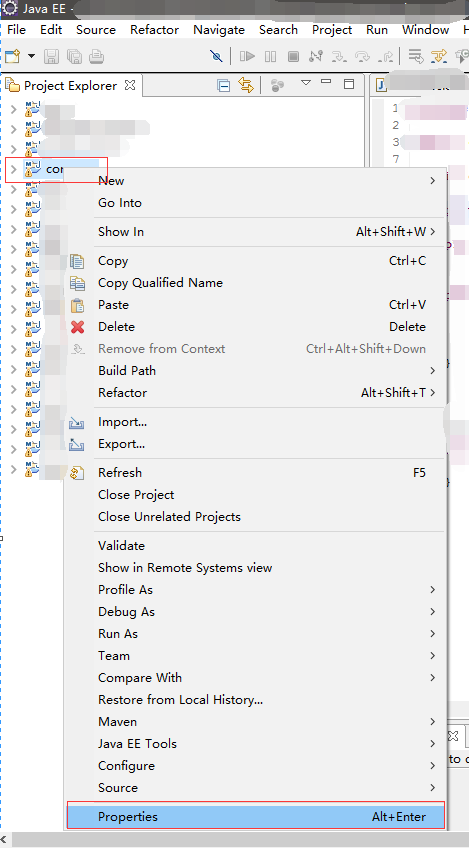Open the Source menu in menu bar

96,30
